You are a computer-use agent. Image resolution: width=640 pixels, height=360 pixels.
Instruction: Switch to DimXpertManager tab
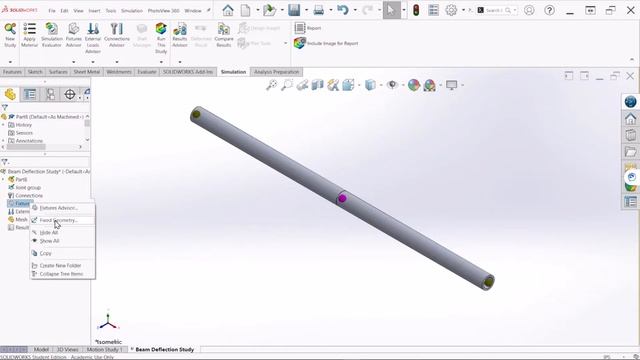(70, 94)
